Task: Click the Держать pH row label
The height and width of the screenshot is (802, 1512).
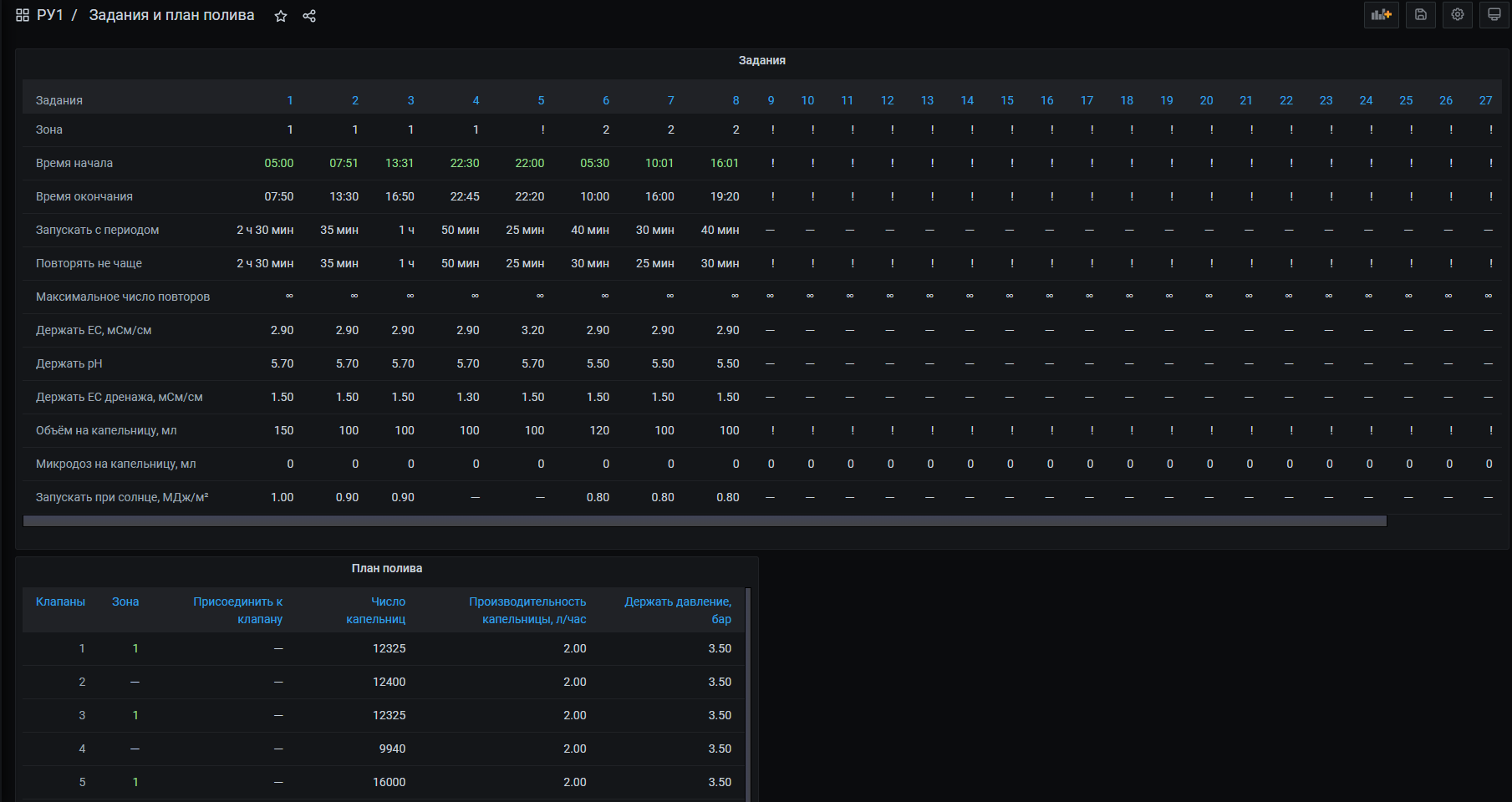Action: click(x=69, y=363)
